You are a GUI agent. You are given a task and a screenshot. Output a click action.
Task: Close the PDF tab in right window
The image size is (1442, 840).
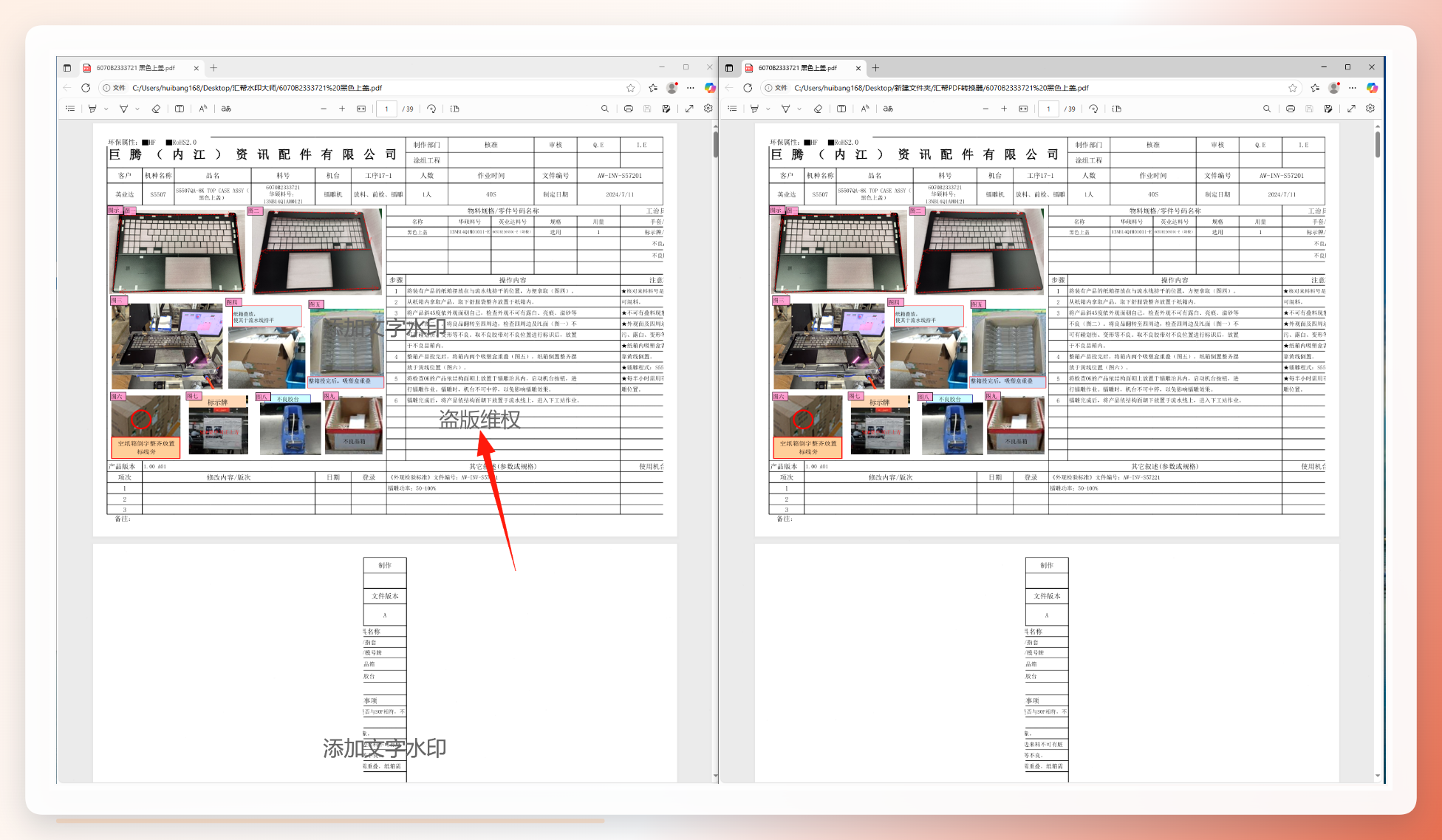click(858, 68)
